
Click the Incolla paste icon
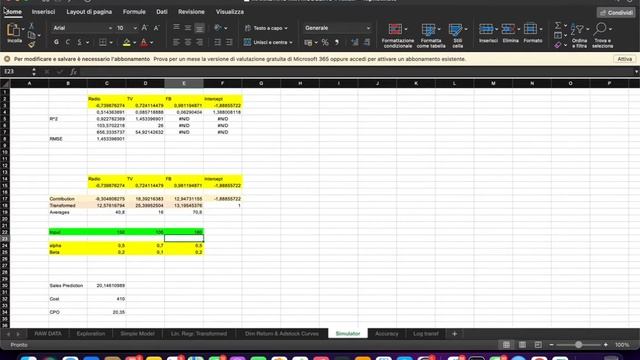click(x=13, y=30)
